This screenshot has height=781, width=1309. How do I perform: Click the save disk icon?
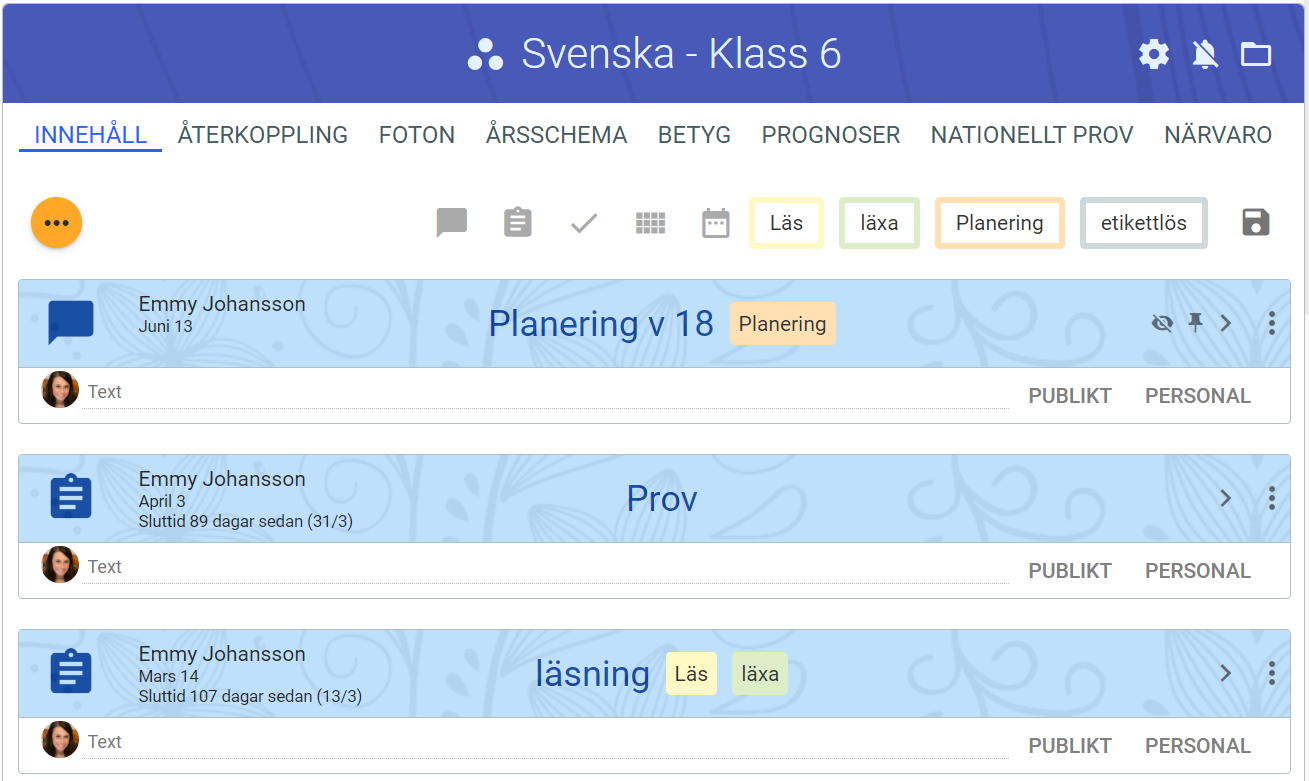point(1255,222)
